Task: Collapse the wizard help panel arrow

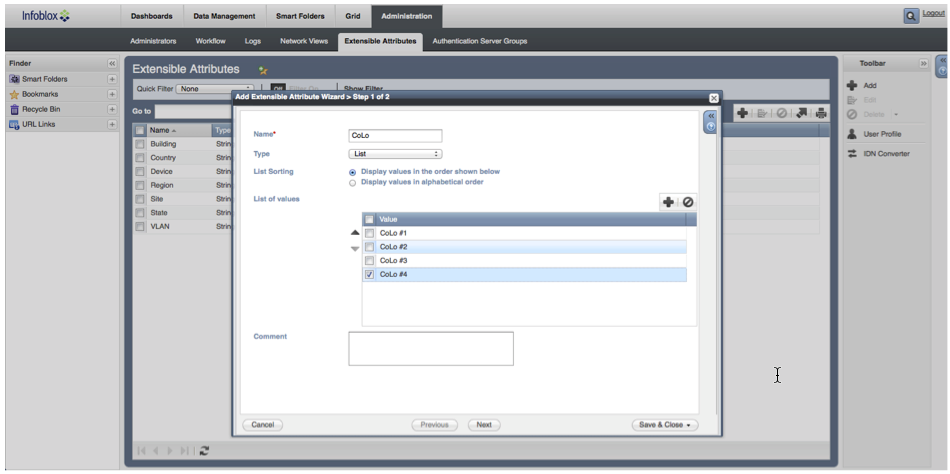Action: (x=711, y=116)
